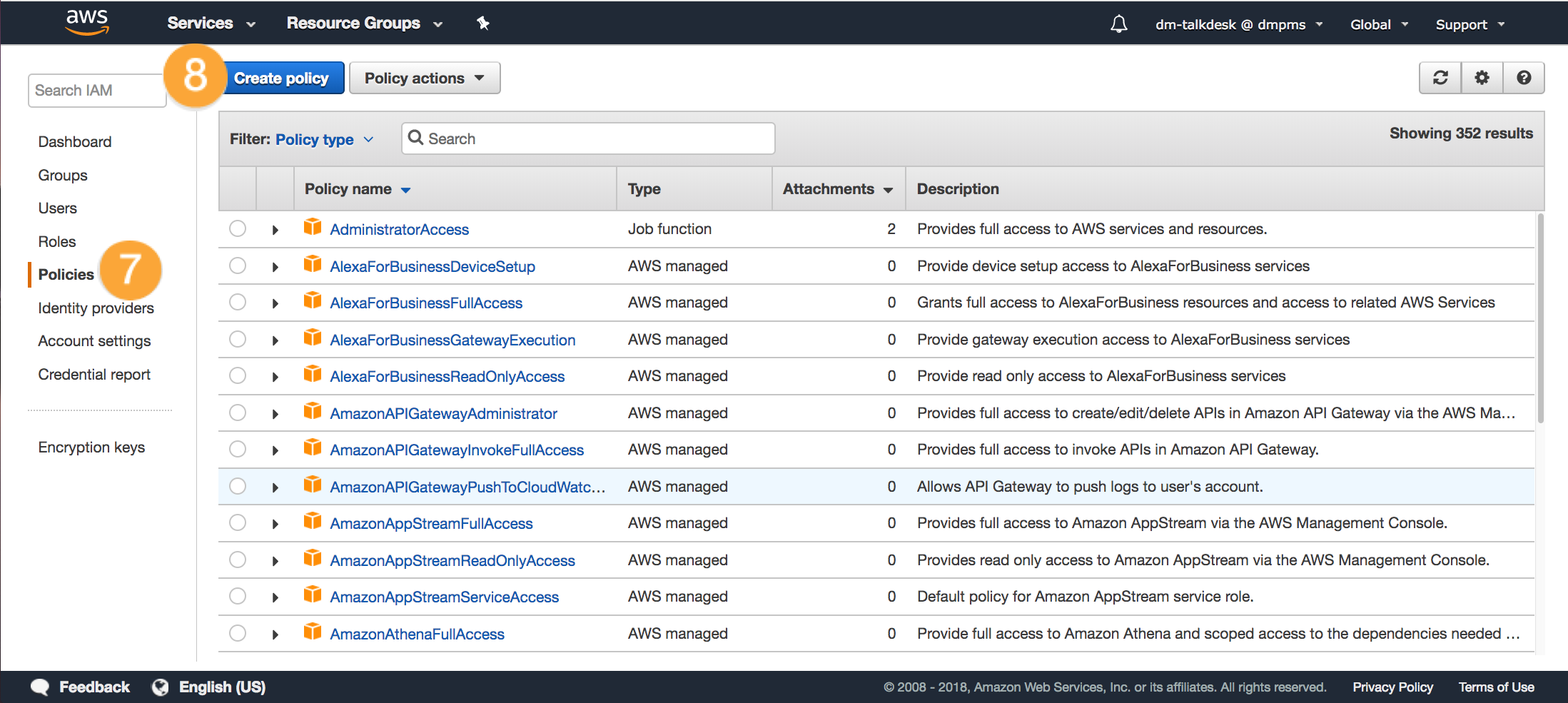Click the Feedback speech bubble icon
The height and width of the screenshot is (703, 1568).
pos(40,687)
